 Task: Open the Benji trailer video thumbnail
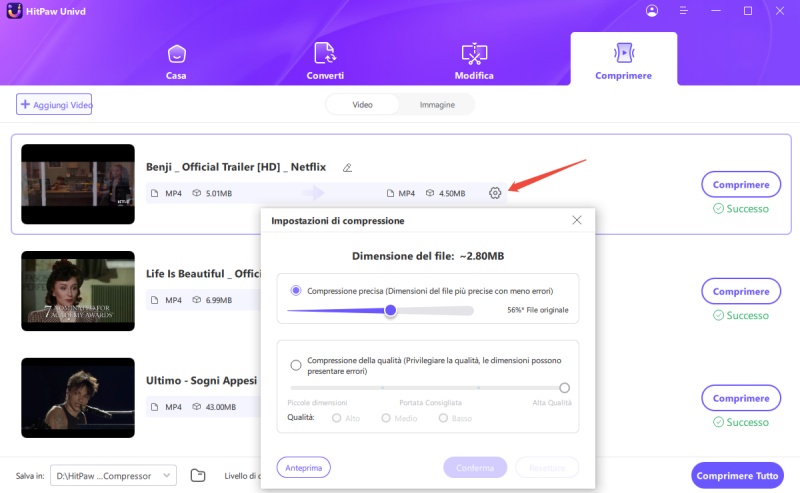(x=78, y=184)
